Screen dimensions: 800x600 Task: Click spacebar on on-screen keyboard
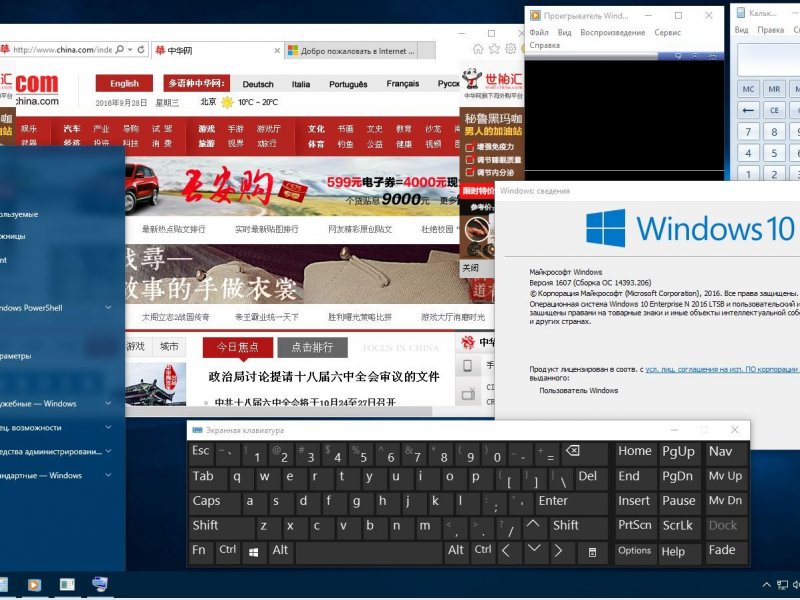point(368,552)
